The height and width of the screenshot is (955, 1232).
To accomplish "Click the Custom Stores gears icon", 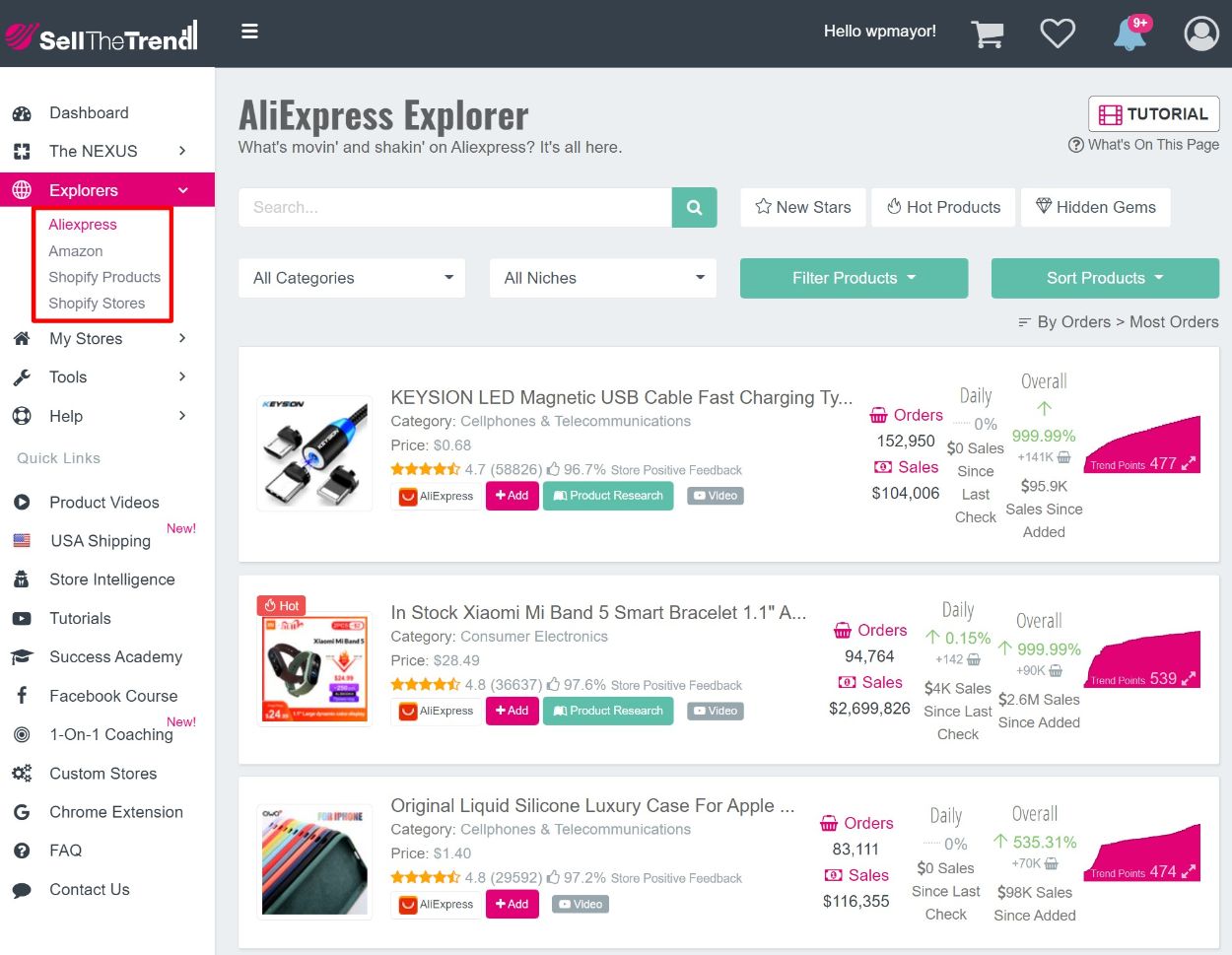I will (x=22, y=774).
